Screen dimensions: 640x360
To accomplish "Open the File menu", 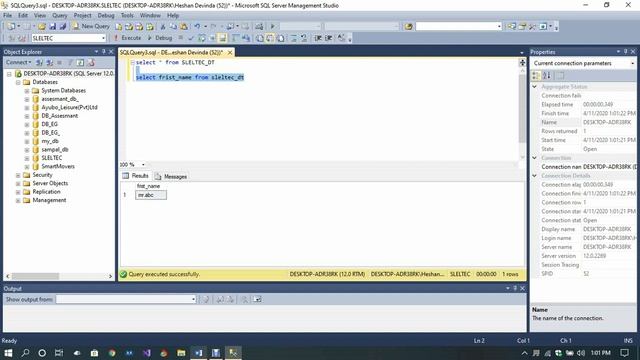I will [x=7, y=15].
